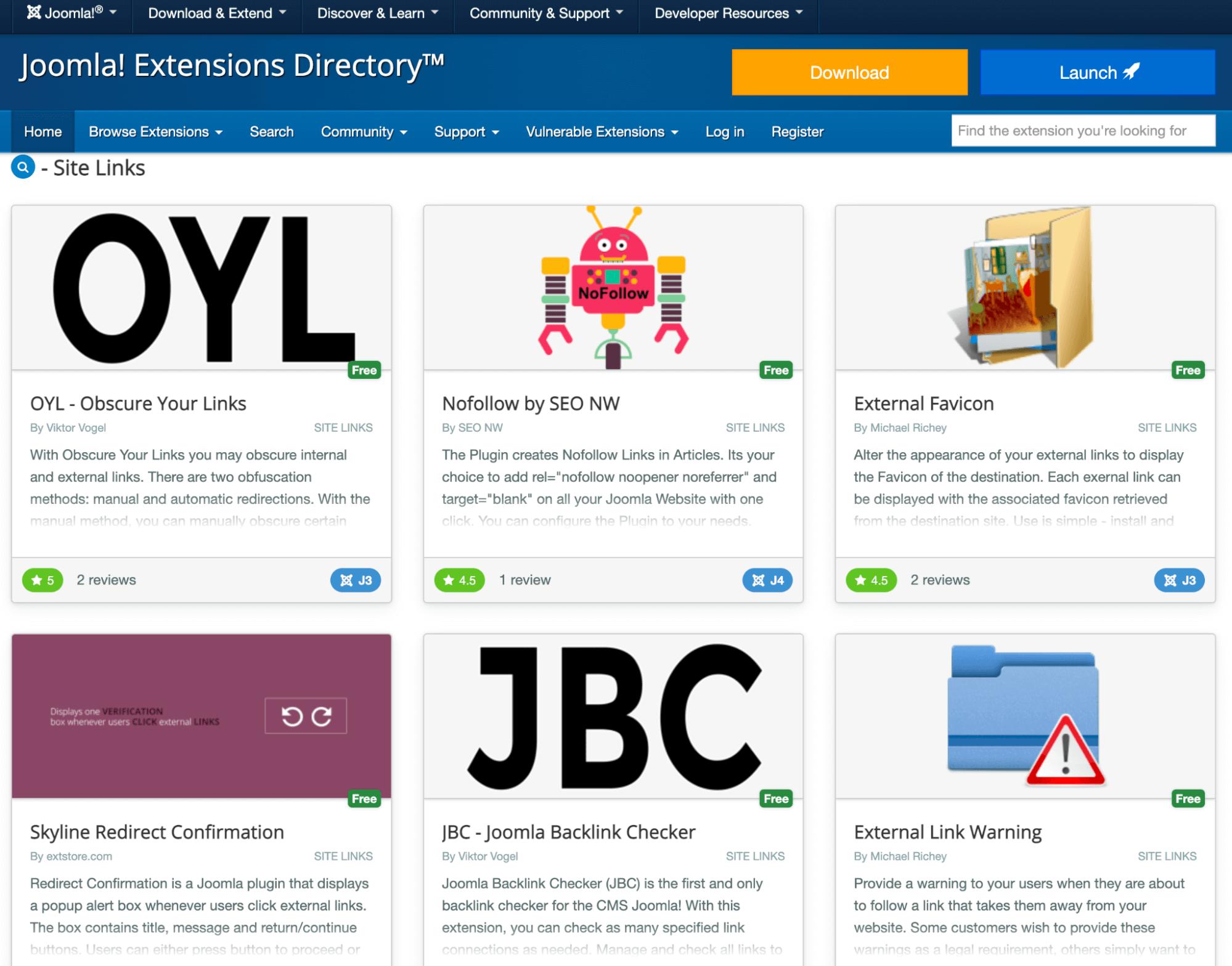The width and height of the screenshot is (1232, 966).
Task: Click SITE LINKS category on Nofollow card
Action: [755, 428]
